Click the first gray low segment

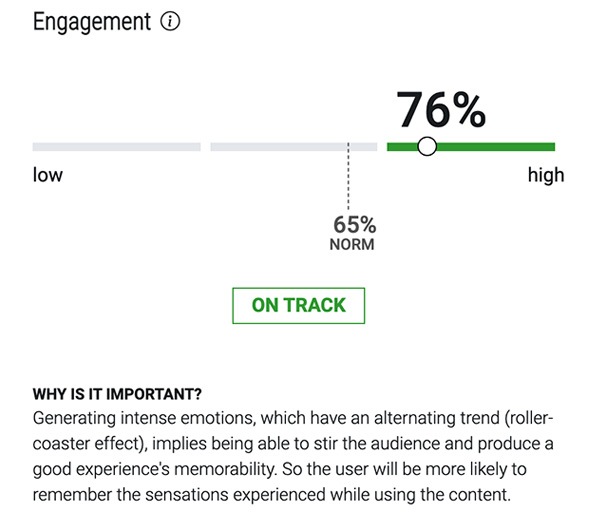tap(117, 147)
